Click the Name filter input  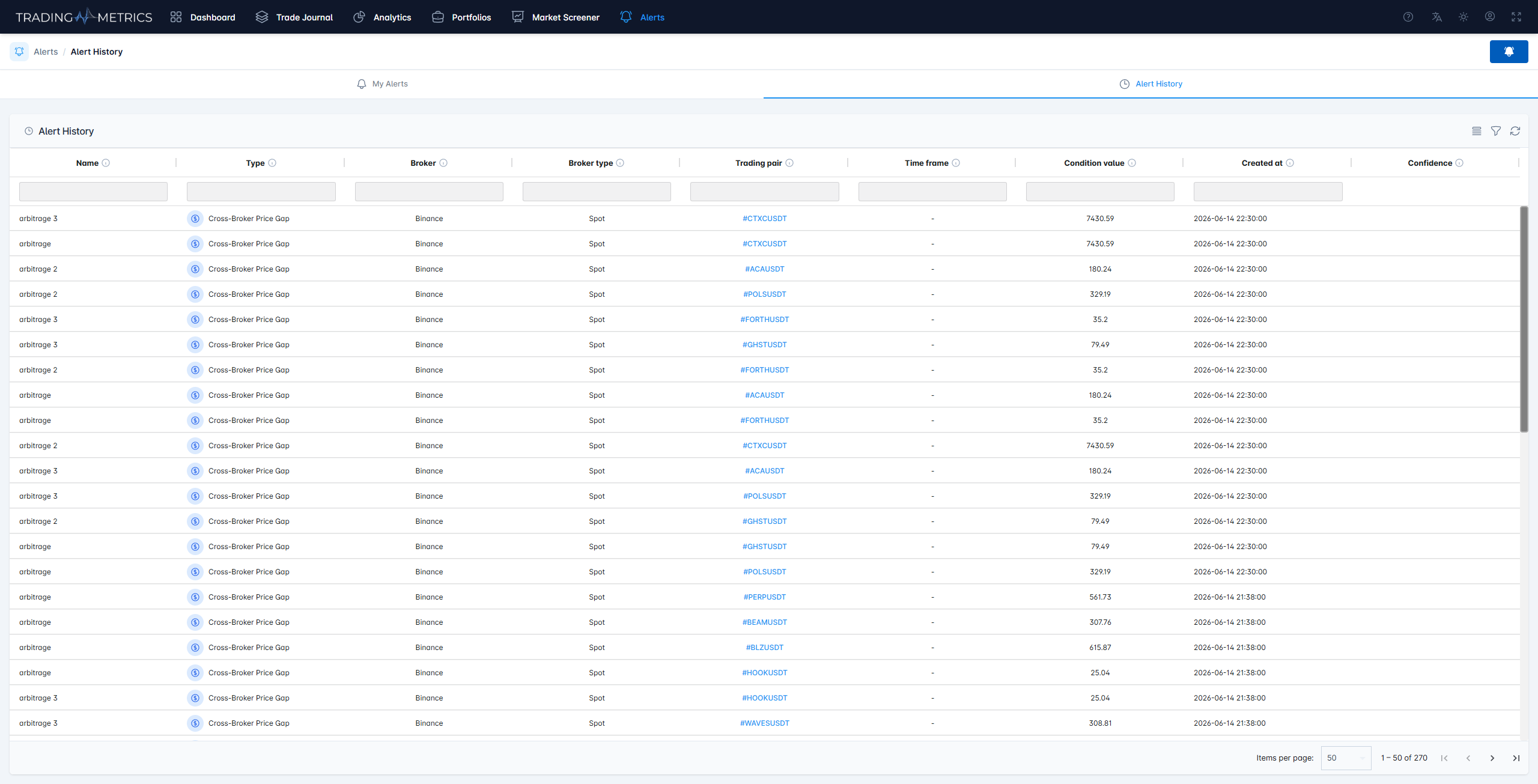coord(93,192)
